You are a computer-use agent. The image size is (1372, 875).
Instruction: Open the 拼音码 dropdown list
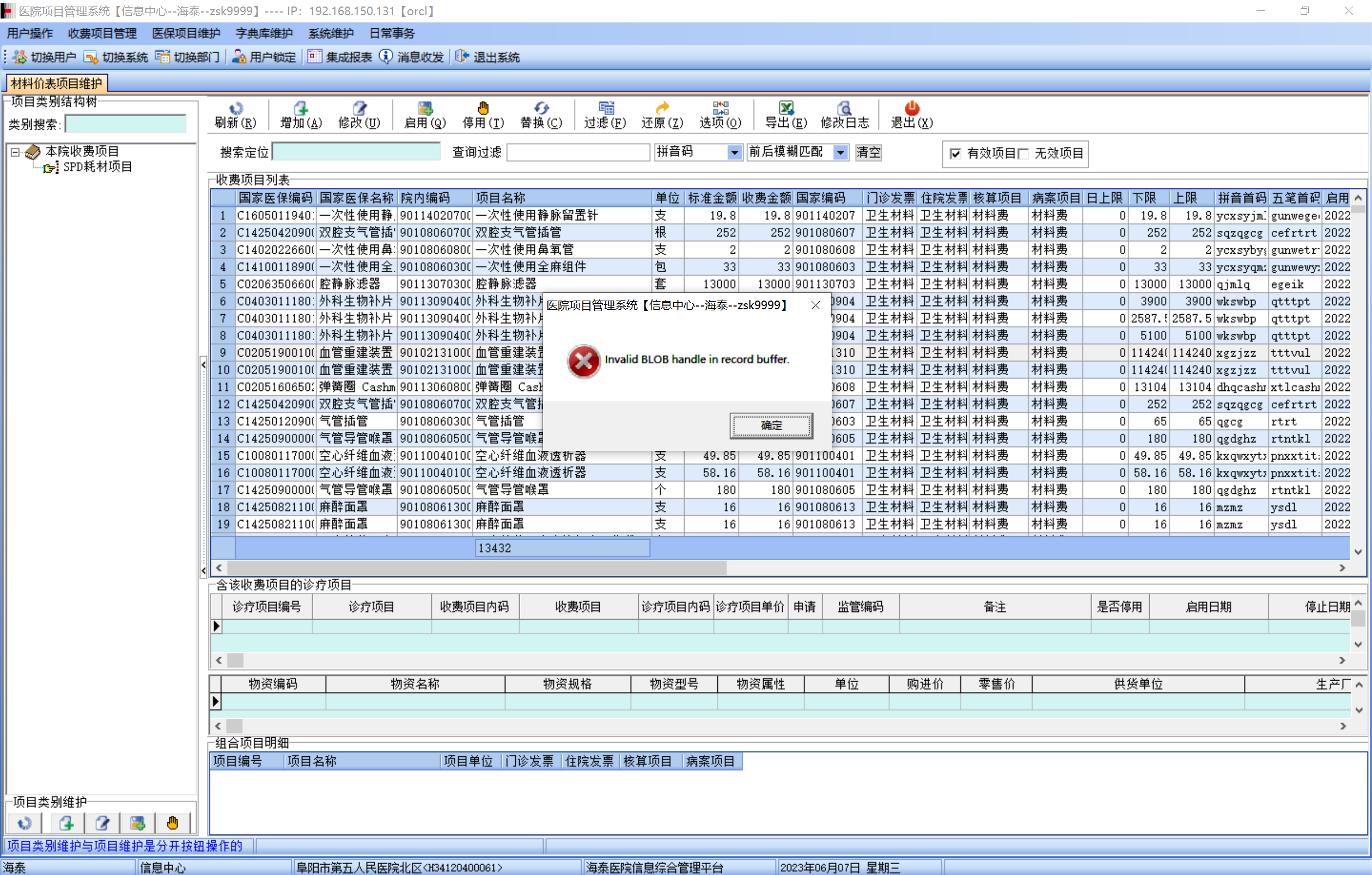click(x=734, y=152)
